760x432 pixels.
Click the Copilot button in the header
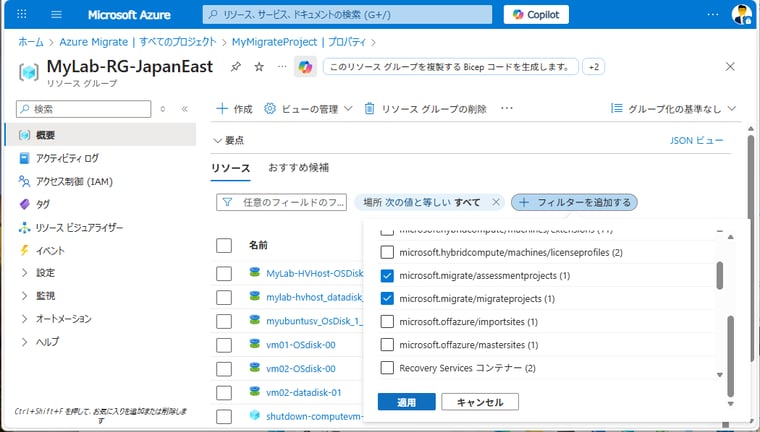(536, 15)
